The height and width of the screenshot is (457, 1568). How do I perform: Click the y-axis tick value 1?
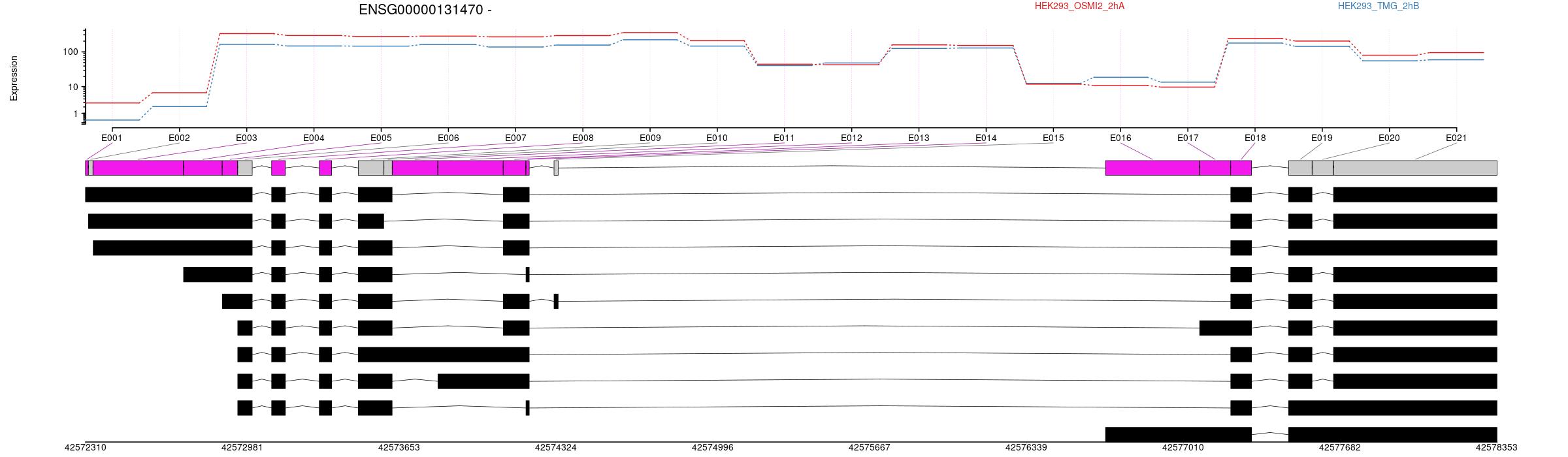(x=76, y=114)
